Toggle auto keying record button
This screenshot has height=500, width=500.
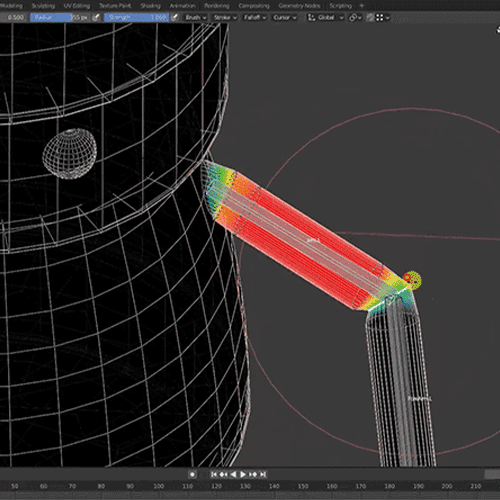pyautogui.click(x=192, y=474)
